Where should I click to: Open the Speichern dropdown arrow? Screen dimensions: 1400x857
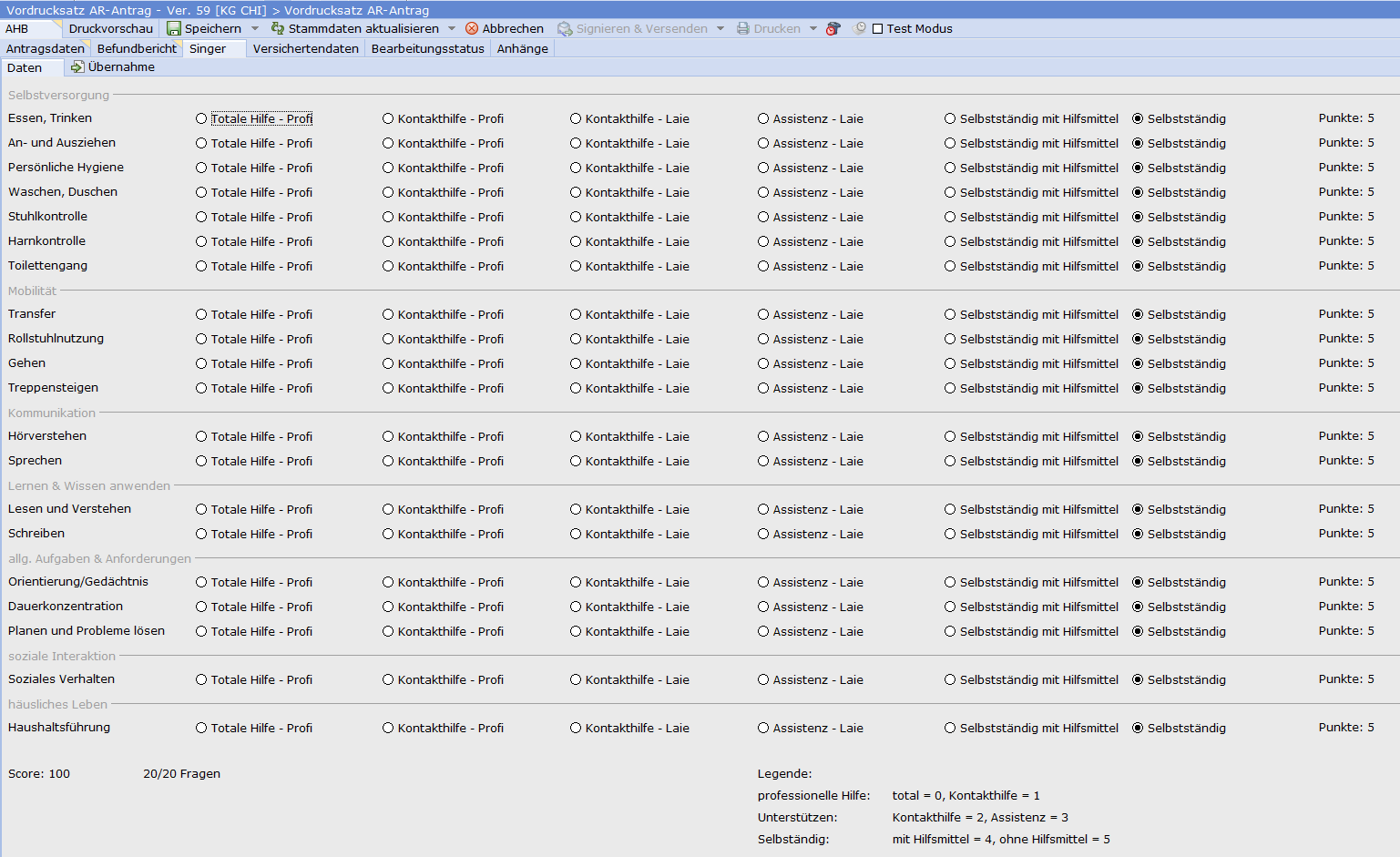pyautogui.click(x=255, y=29)
